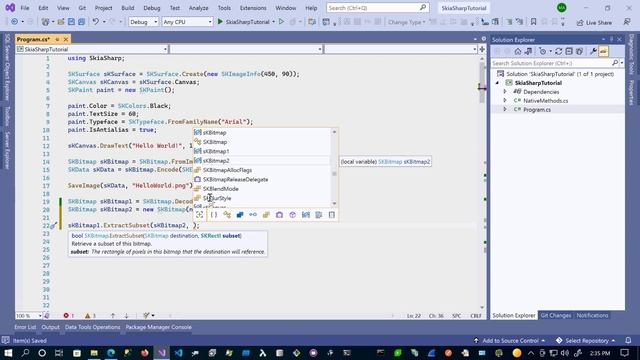Click the yellow warning count indicator
This screenshot has height=360, width=640.
point(90,316)
